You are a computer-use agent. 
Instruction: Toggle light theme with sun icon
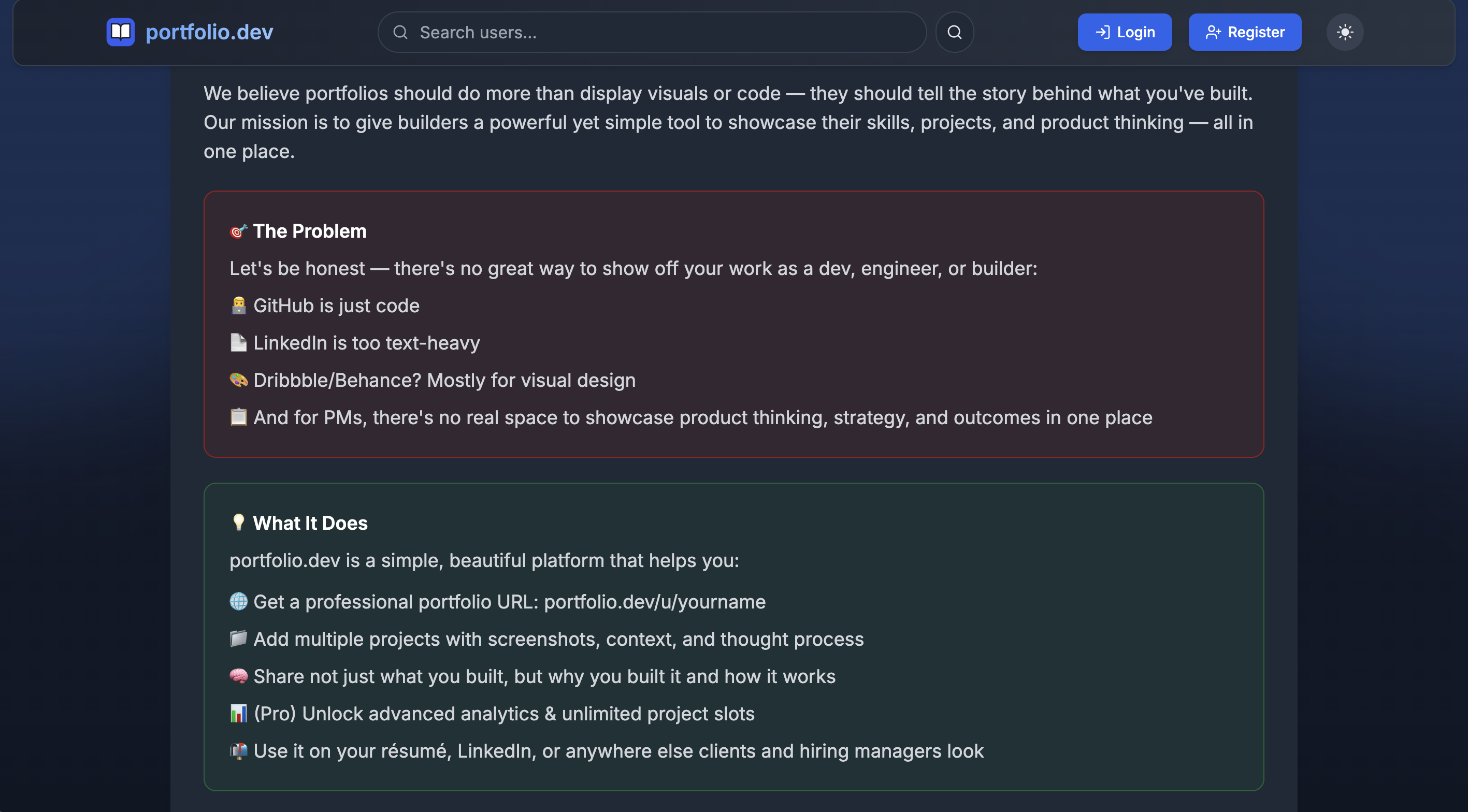tap(1345, 32)
